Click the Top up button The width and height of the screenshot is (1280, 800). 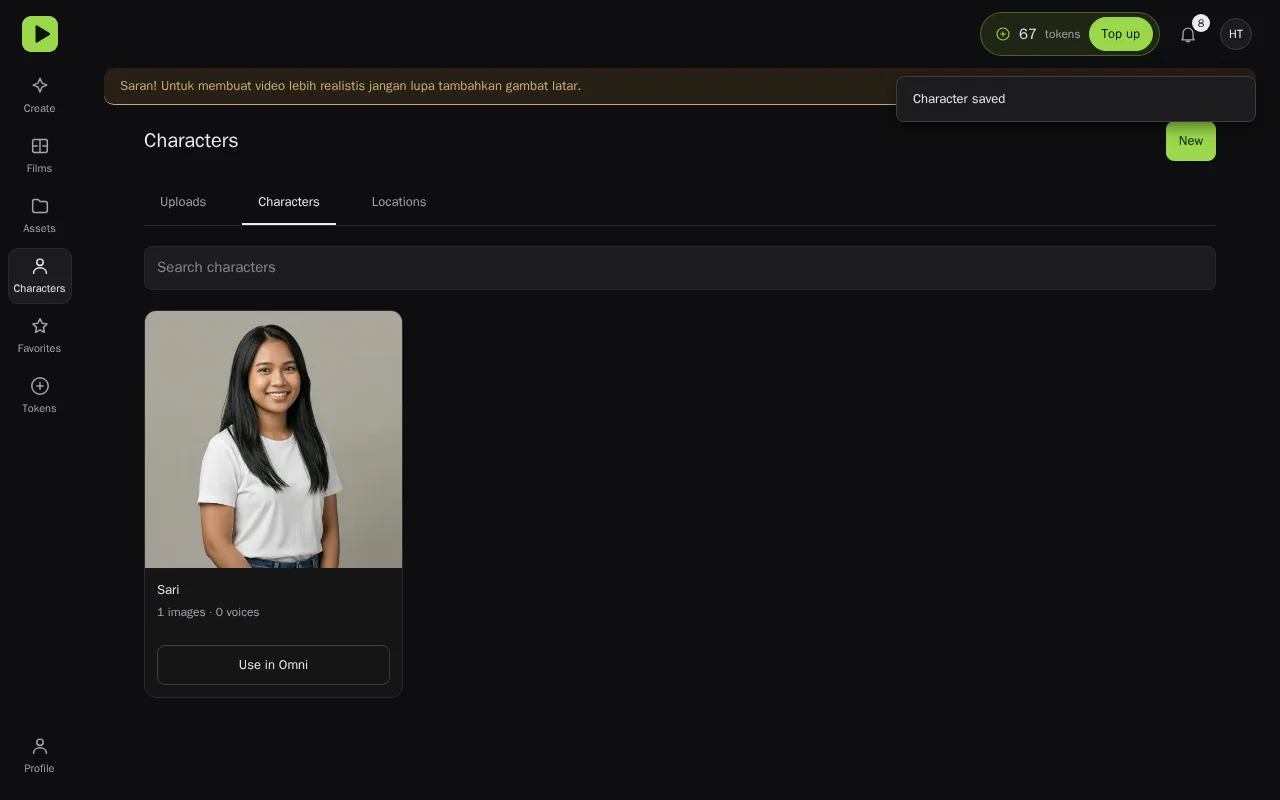[x=1121, y=34]
